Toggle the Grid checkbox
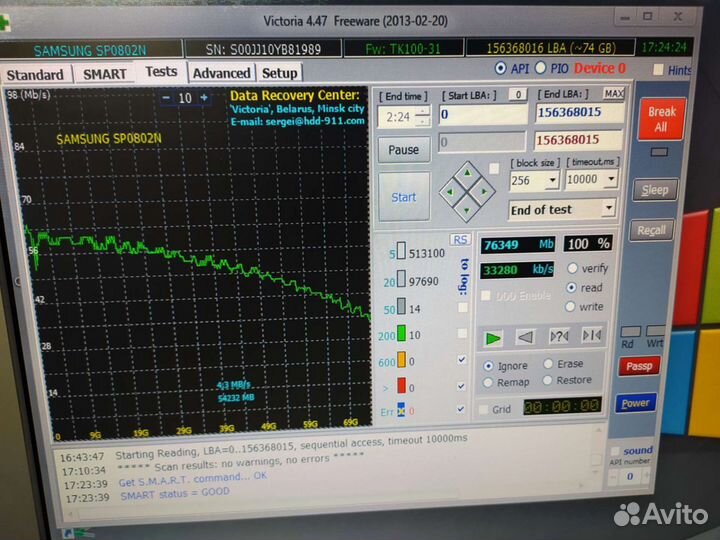Screen dimensions: 720x540 click(x=483, y=409)
